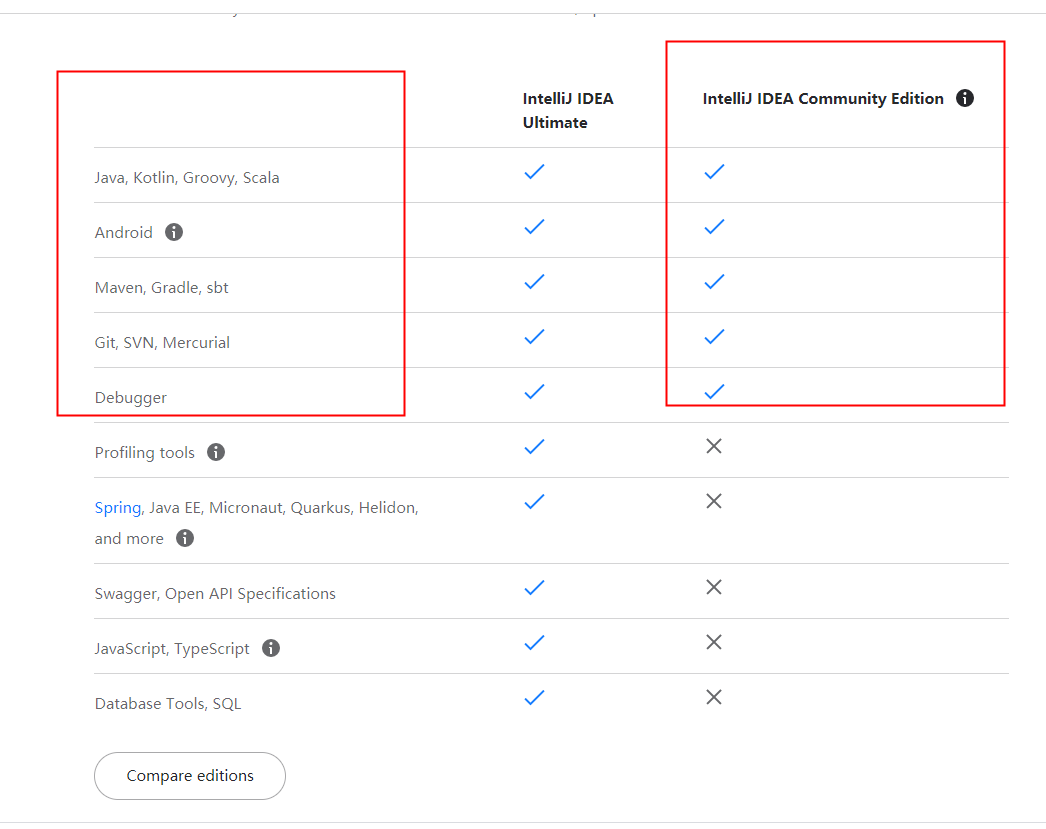Click the "Git, SVN, Mercurial" row label
Image resolution: width=1046 pixels, height=829 pixels.
coord(162,342)
